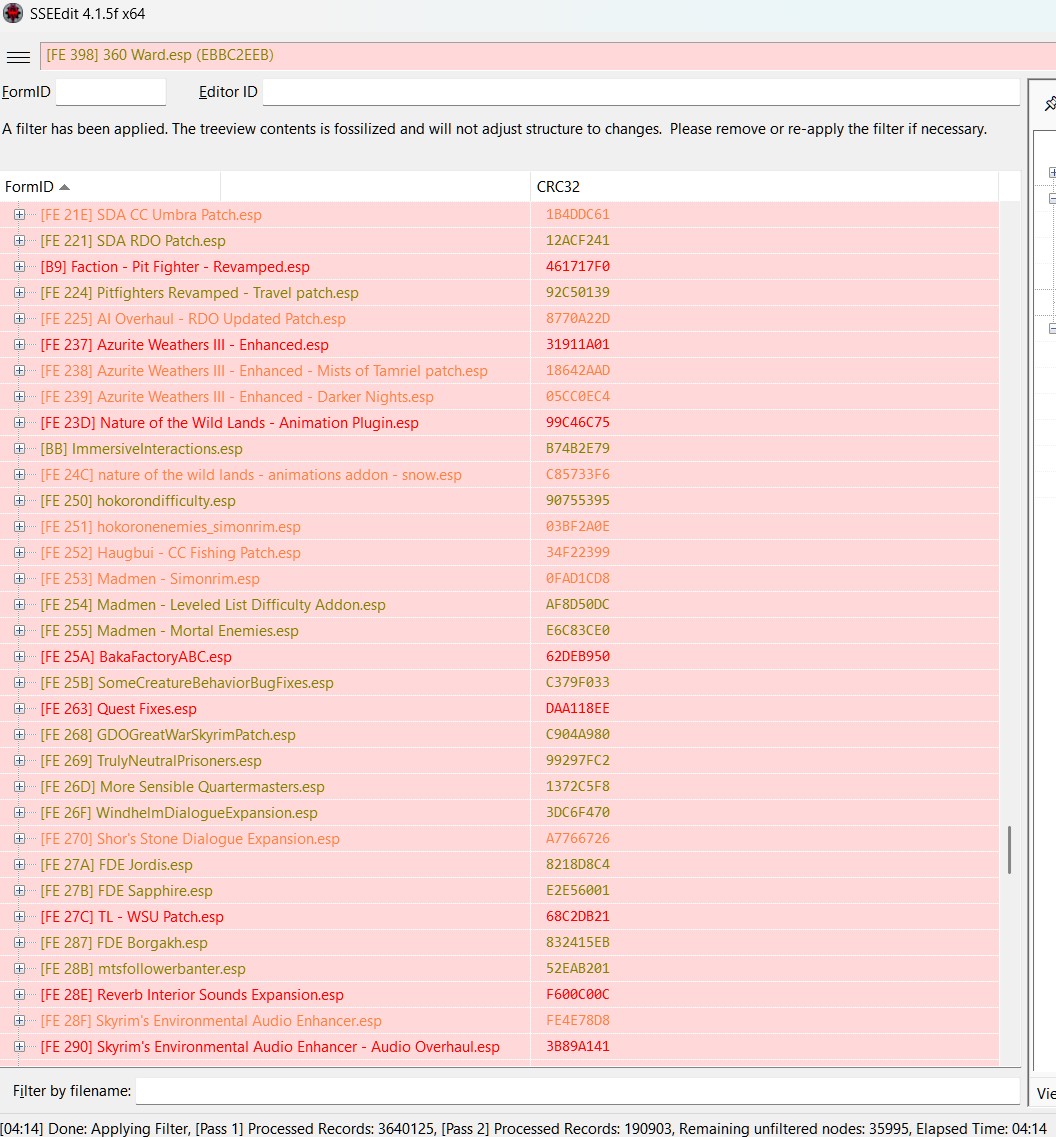Click CRC32 value 461717F0

point(577,266)
